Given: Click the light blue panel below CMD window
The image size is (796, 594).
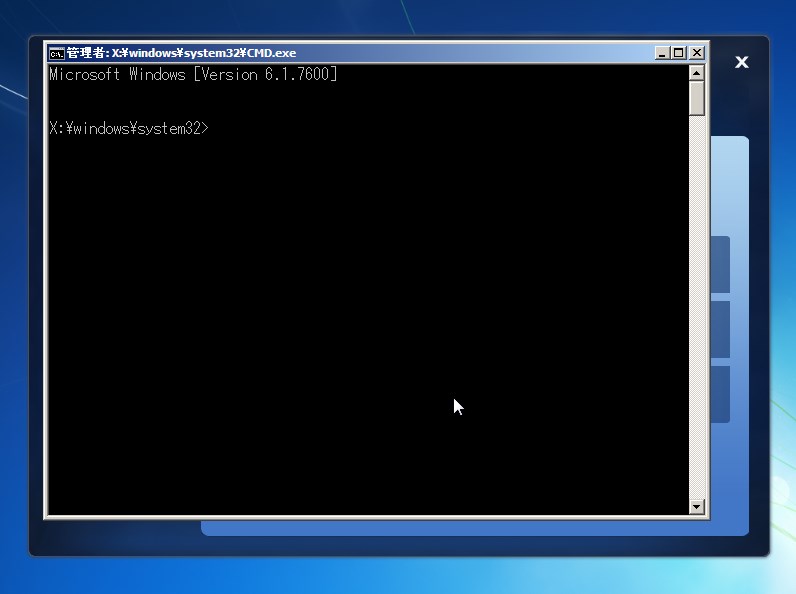Looking at the screenshot, I should (450, 528).
